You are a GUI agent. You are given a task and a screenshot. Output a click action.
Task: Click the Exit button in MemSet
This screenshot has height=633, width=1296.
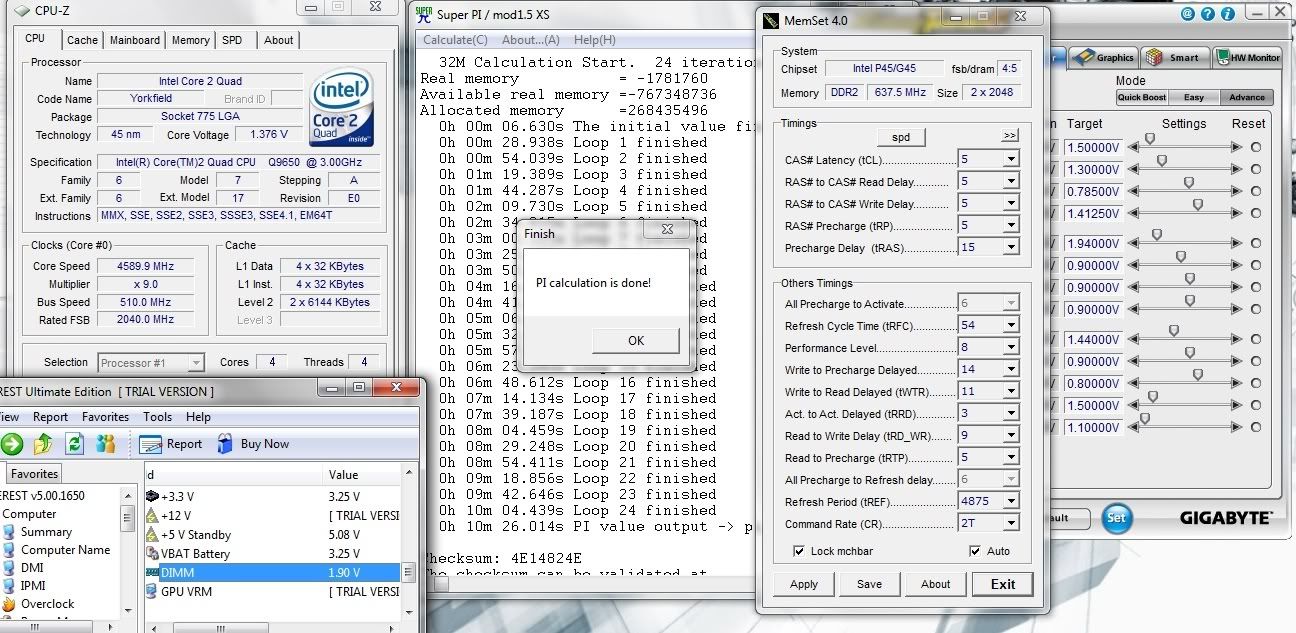coord(1002,584)
